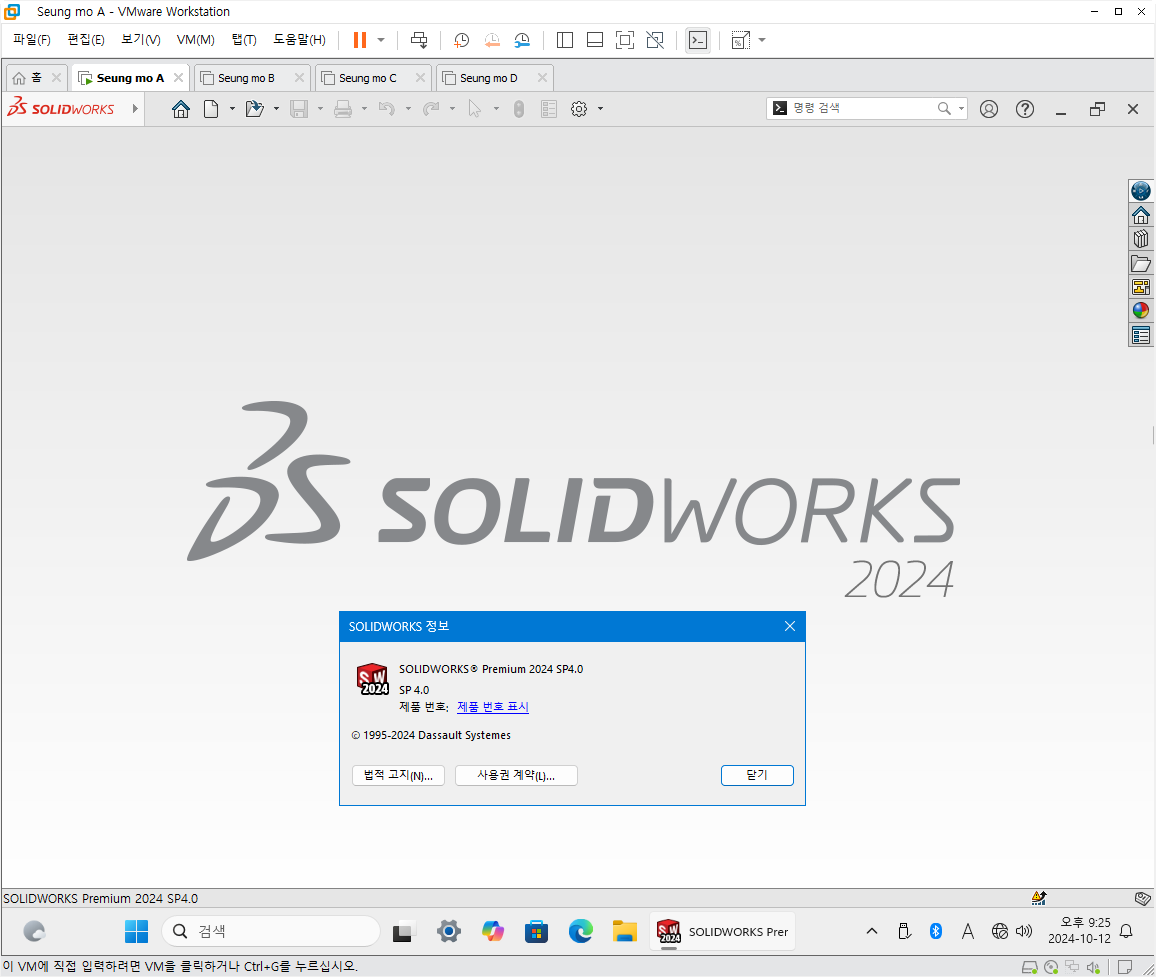Viewport: 1156px width, 977px height.
Task: Click the SOLIDWORKS Welcome home icon in toolbar
Action: (181, 109)
